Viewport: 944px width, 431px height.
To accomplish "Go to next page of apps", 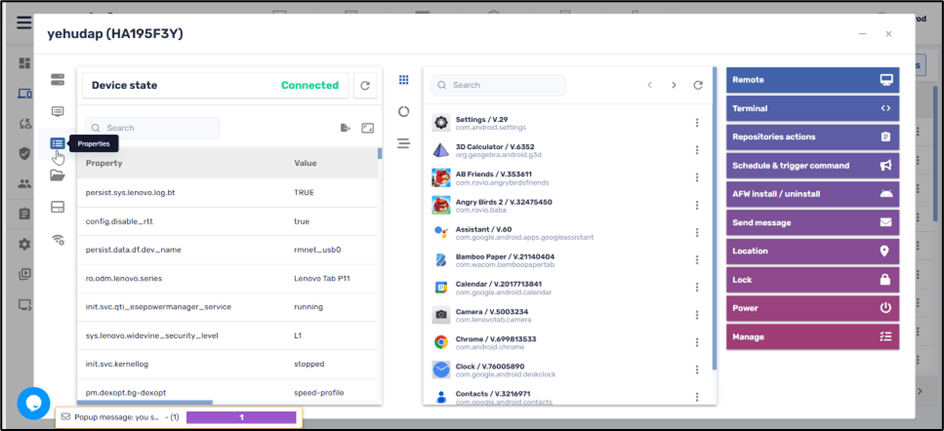I will click(x=674, y=86).
